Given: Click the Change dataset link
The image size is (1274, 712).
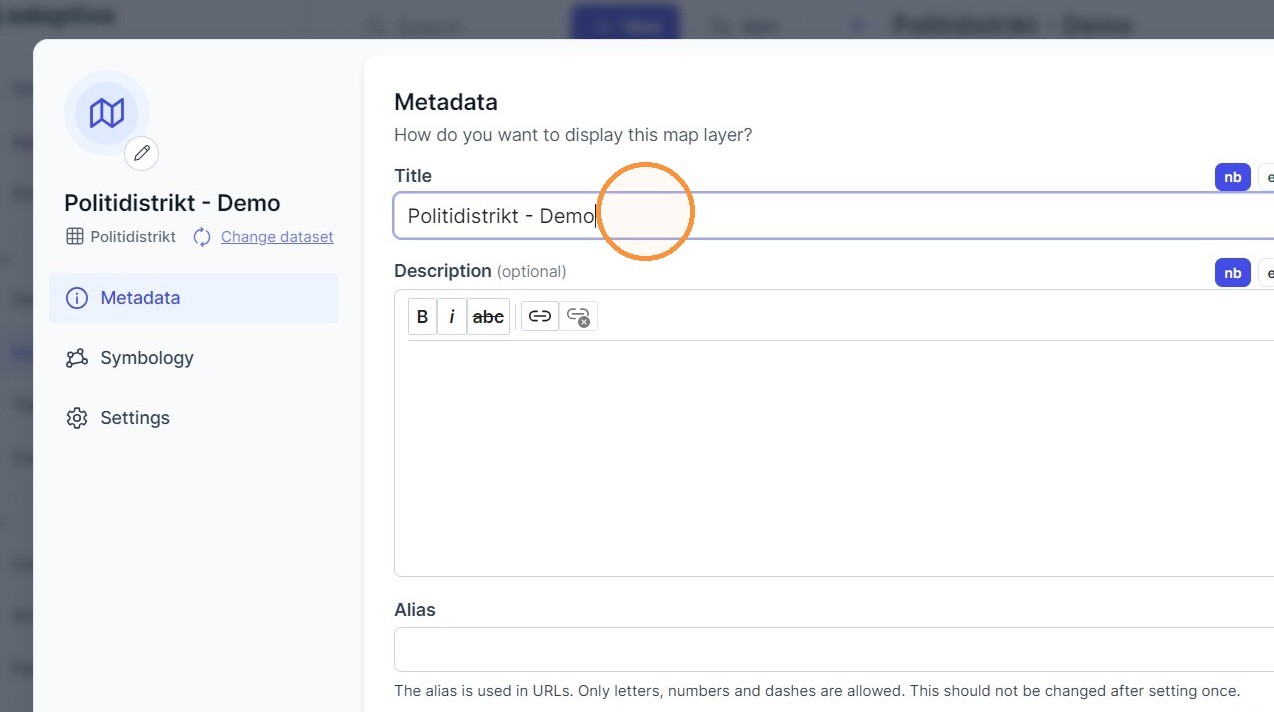Looking at the screenshot, I should point(277,237).
